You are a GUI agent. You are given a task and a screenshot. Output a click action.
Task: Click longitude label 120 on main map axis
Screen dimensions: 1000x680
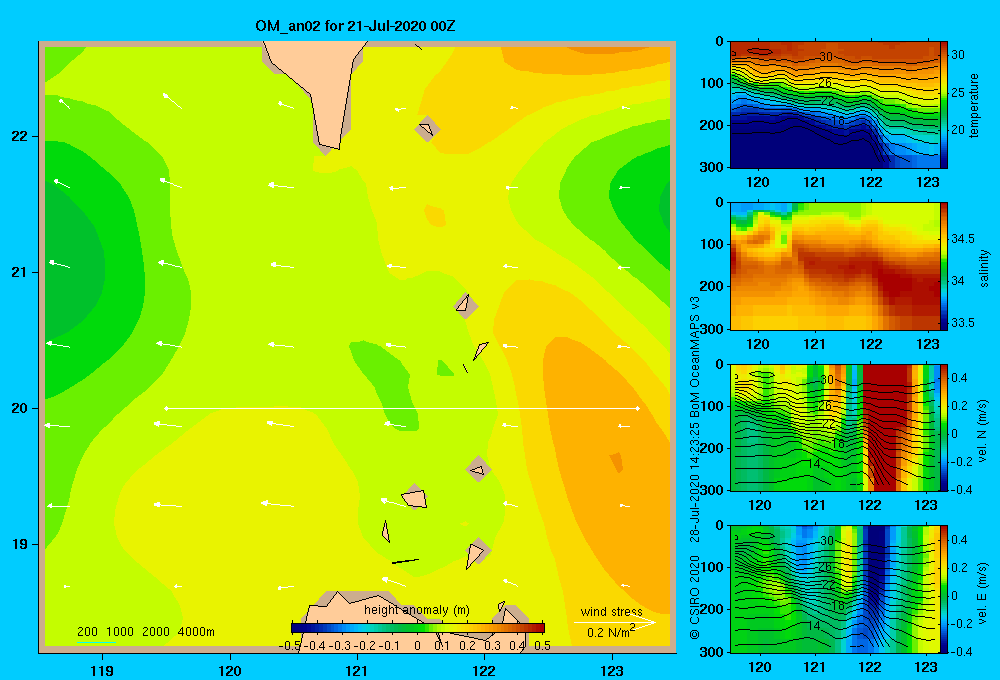(230, 670)
